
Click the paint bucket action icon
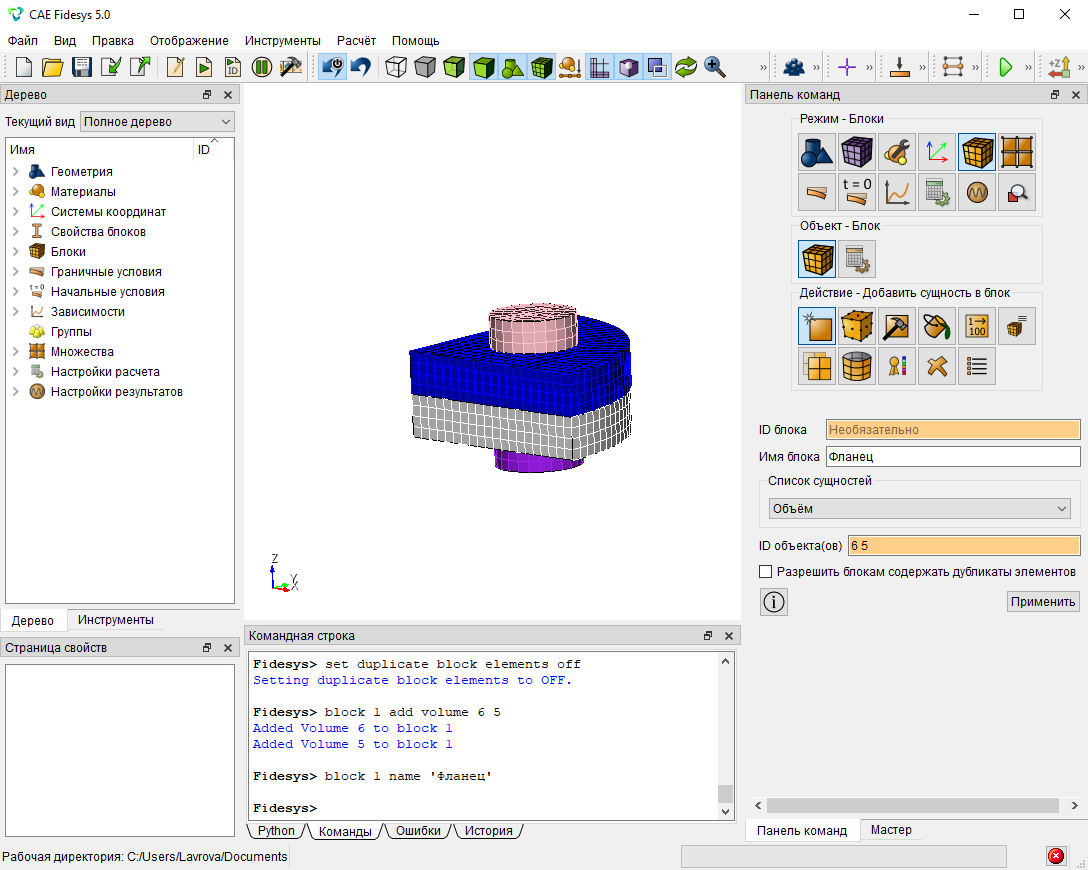click(937, 326)
